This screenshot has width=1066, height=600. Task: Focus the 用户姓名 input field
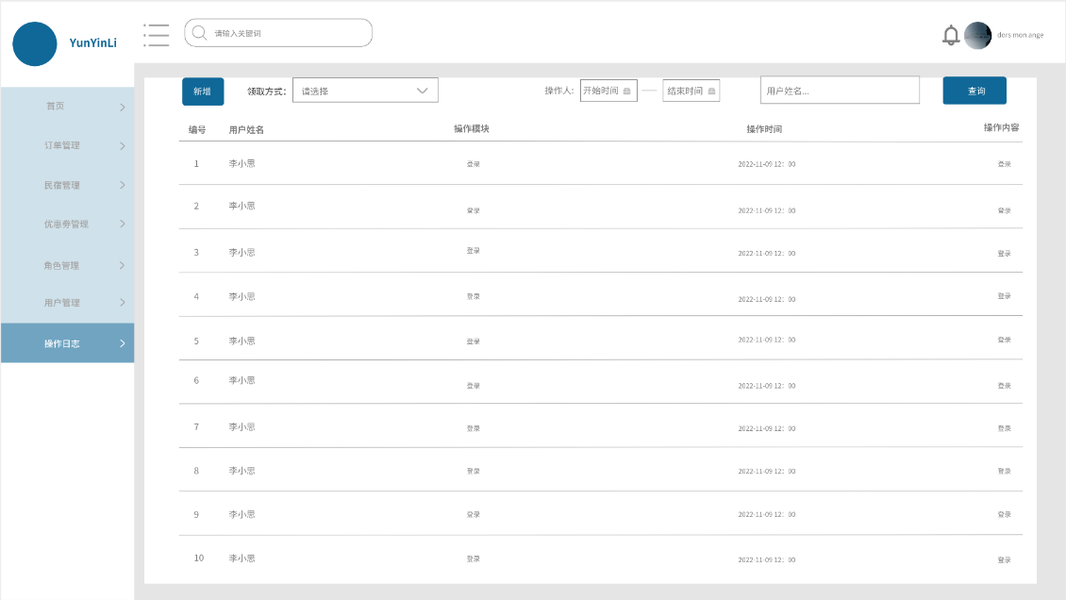[x=839, y=91]
